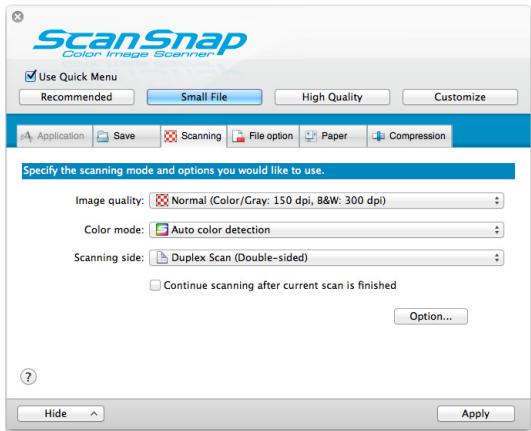Choose the Recommended profile button

[77, 97]
